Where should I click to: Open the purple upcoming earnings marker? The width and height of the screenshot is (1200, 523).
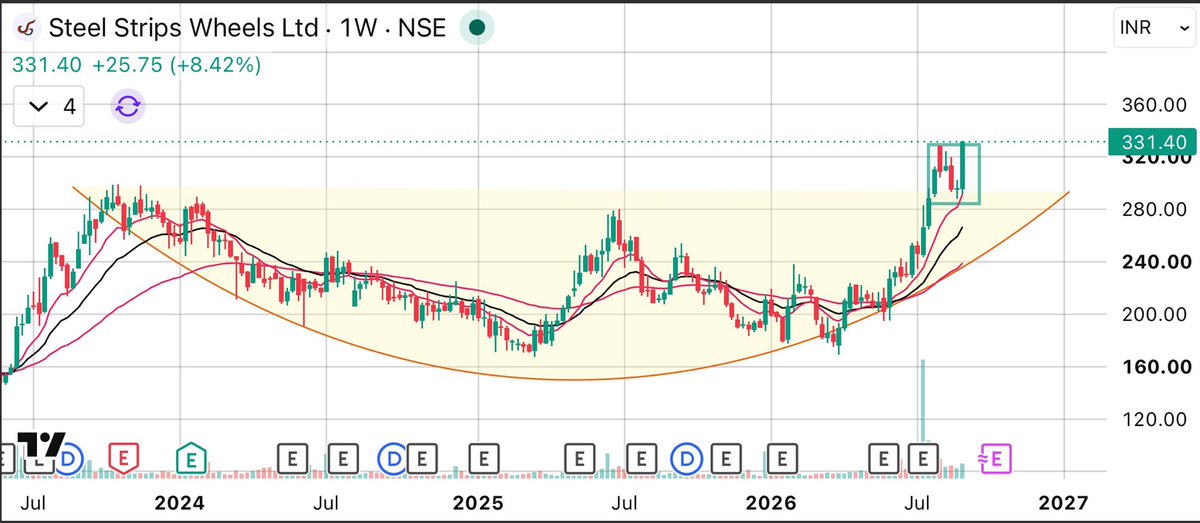tap(997, 458)
